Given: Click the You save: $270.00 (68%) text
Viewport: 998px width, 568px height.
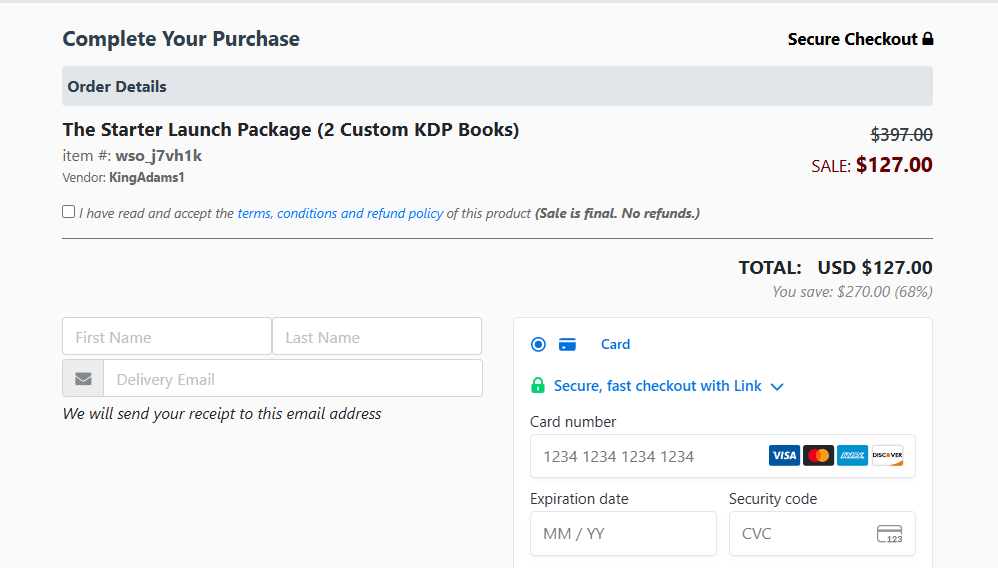Looking at the screenshot, I should tap(852, 292).
